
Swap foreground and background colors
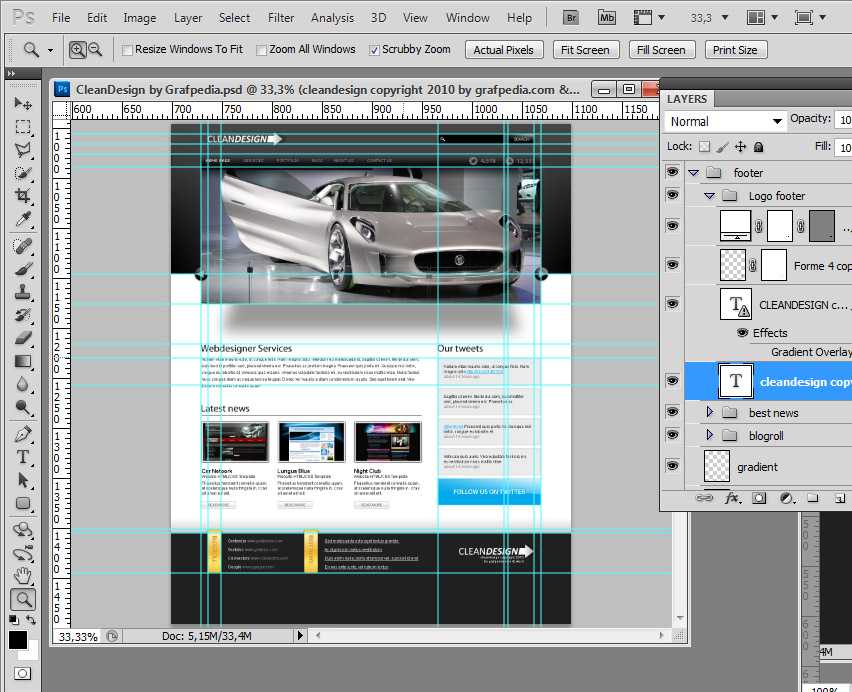pyautogui.click(x=32, y=620)
